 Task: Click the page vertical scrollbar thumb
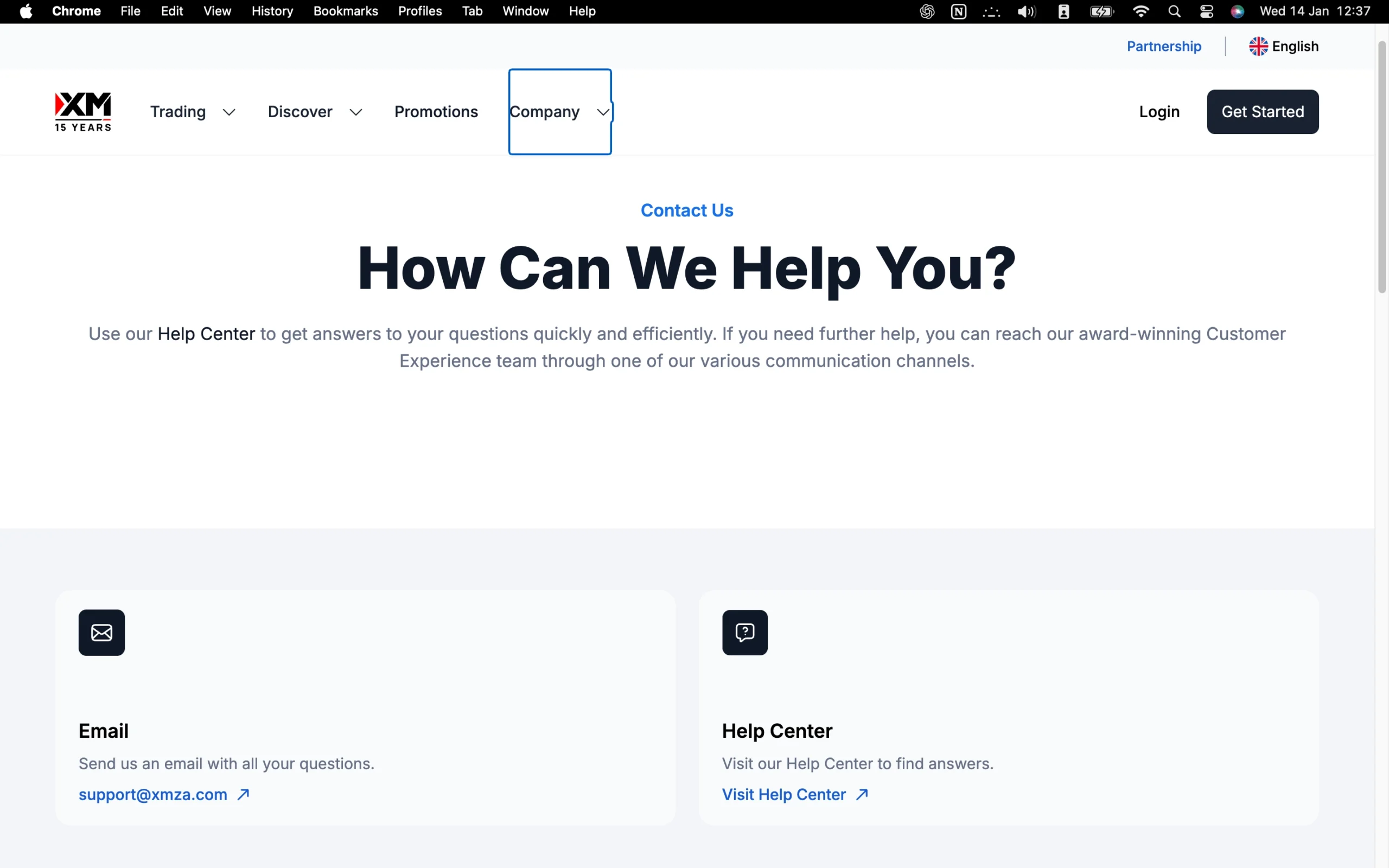(1381, 167)
